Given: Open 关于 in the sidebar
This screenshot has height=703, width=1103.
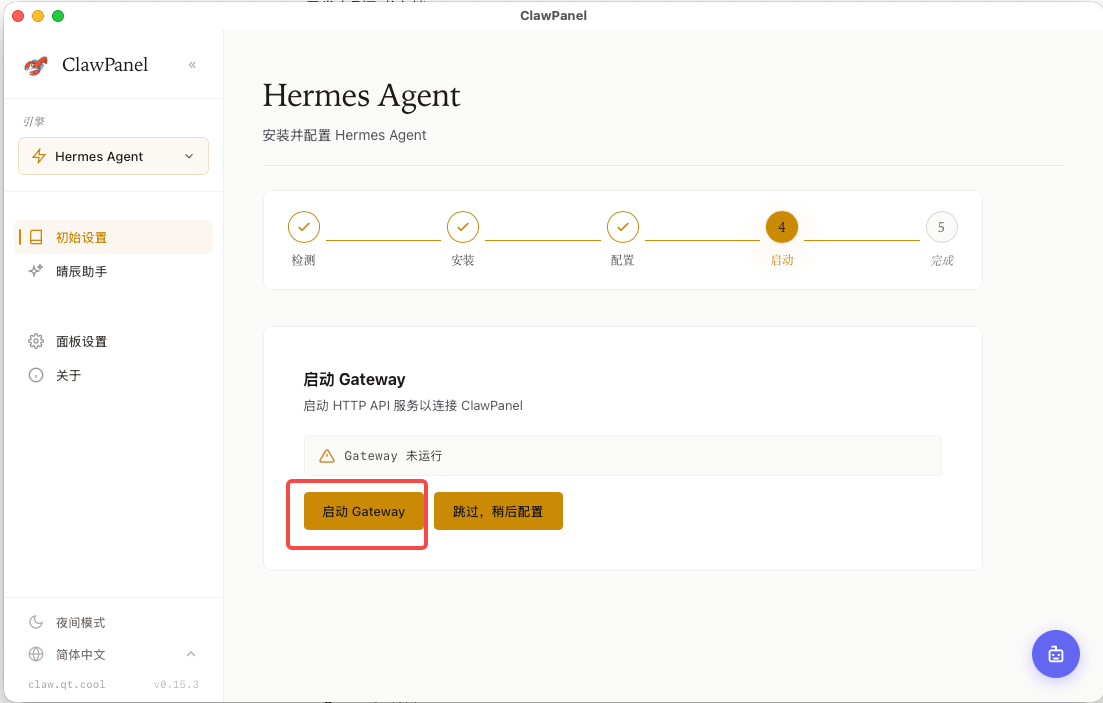Looking at the screenshot, I should click(x=113, y=375).
